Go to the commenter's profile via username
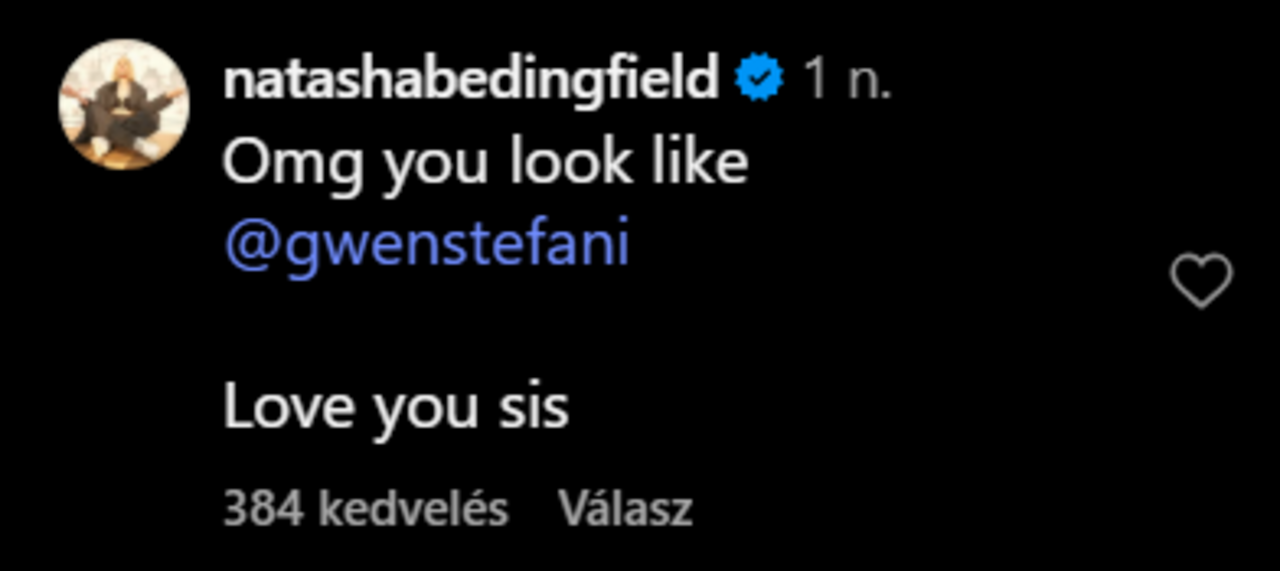 click(x=471, y=80)
